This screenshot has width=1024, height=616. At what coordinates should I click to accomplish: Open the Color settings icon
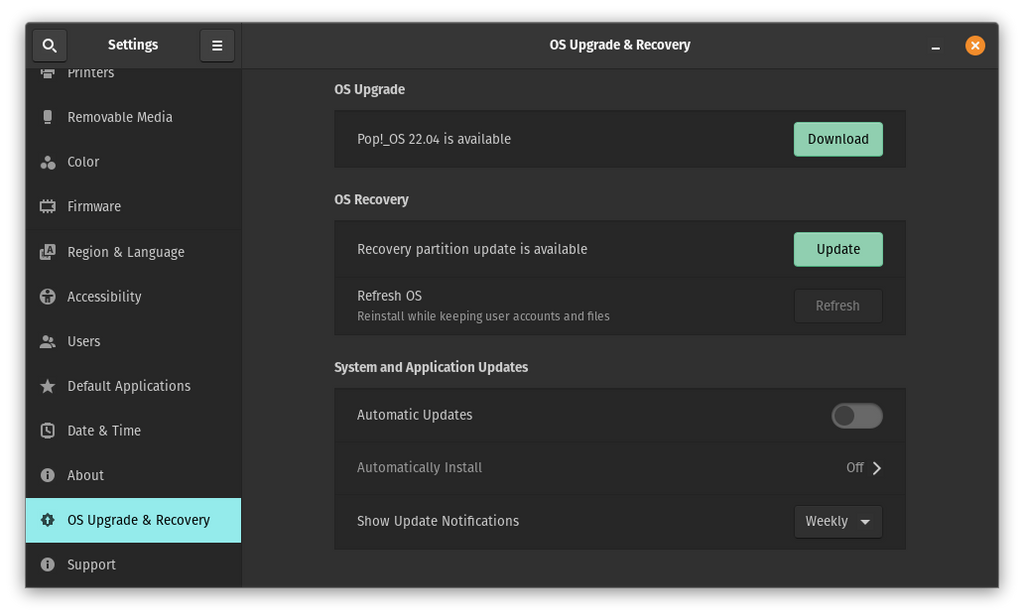pyautogui.click(x=48, y=162)
